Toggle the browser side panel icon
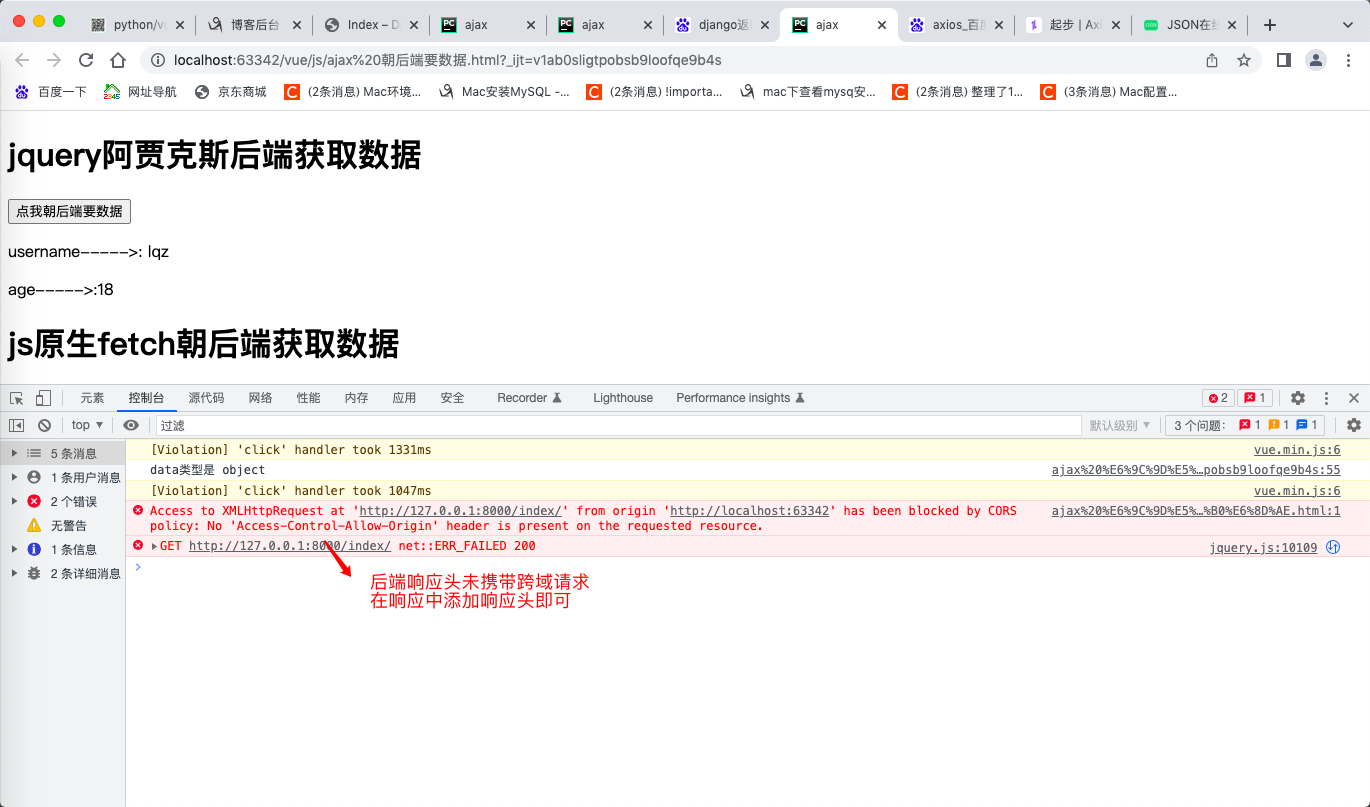The image size is (1370, 807). 1284,60
